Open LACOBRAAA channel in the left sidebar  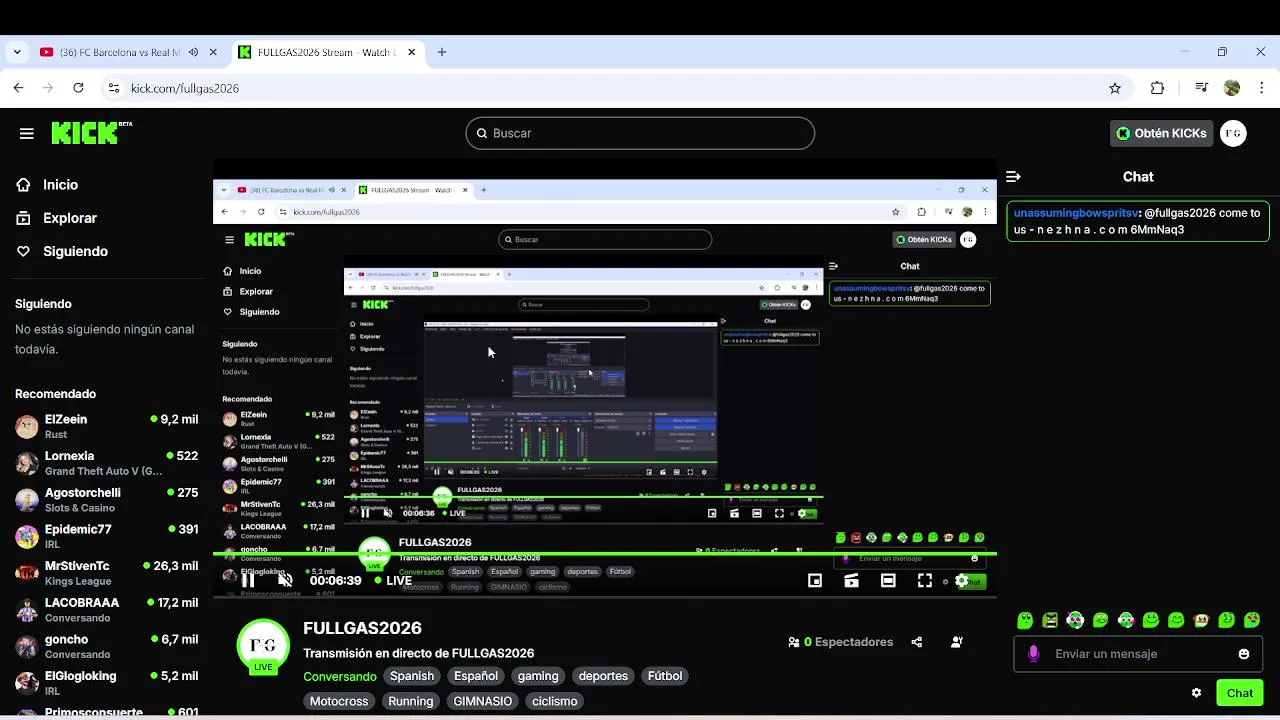[106, 609]
